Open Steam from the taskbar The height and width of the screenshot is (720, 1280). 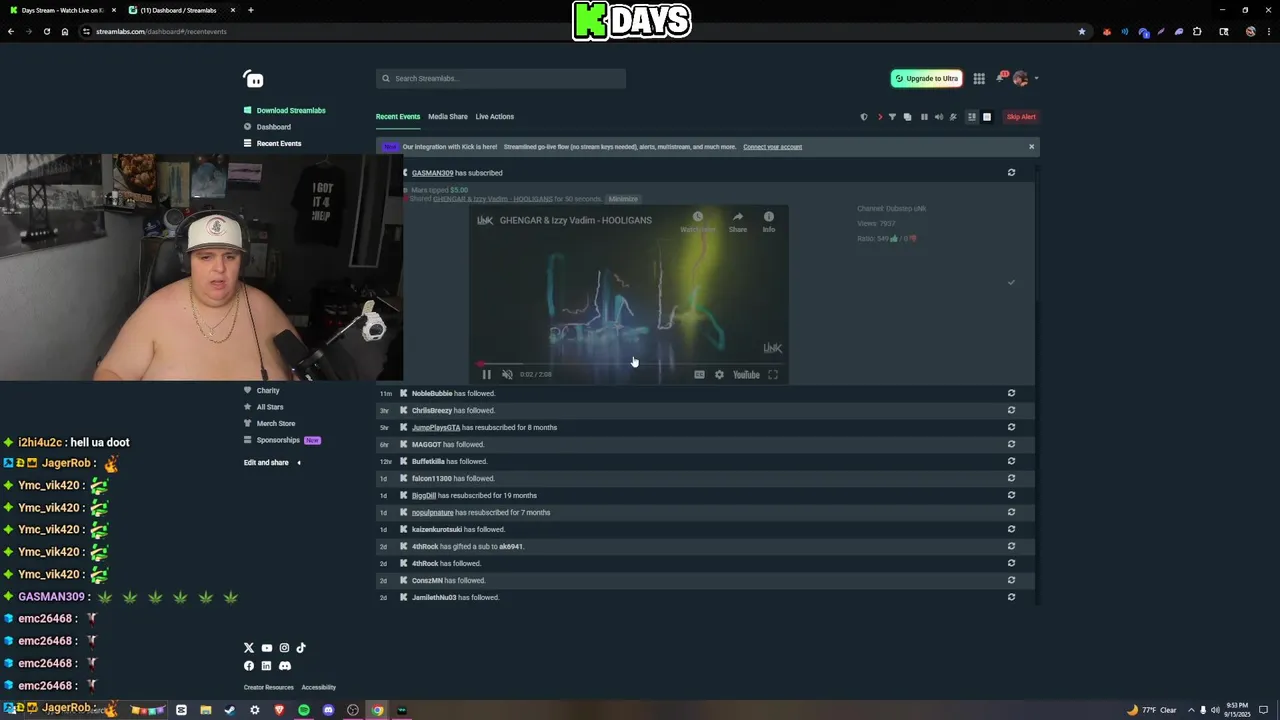point(230,710)
